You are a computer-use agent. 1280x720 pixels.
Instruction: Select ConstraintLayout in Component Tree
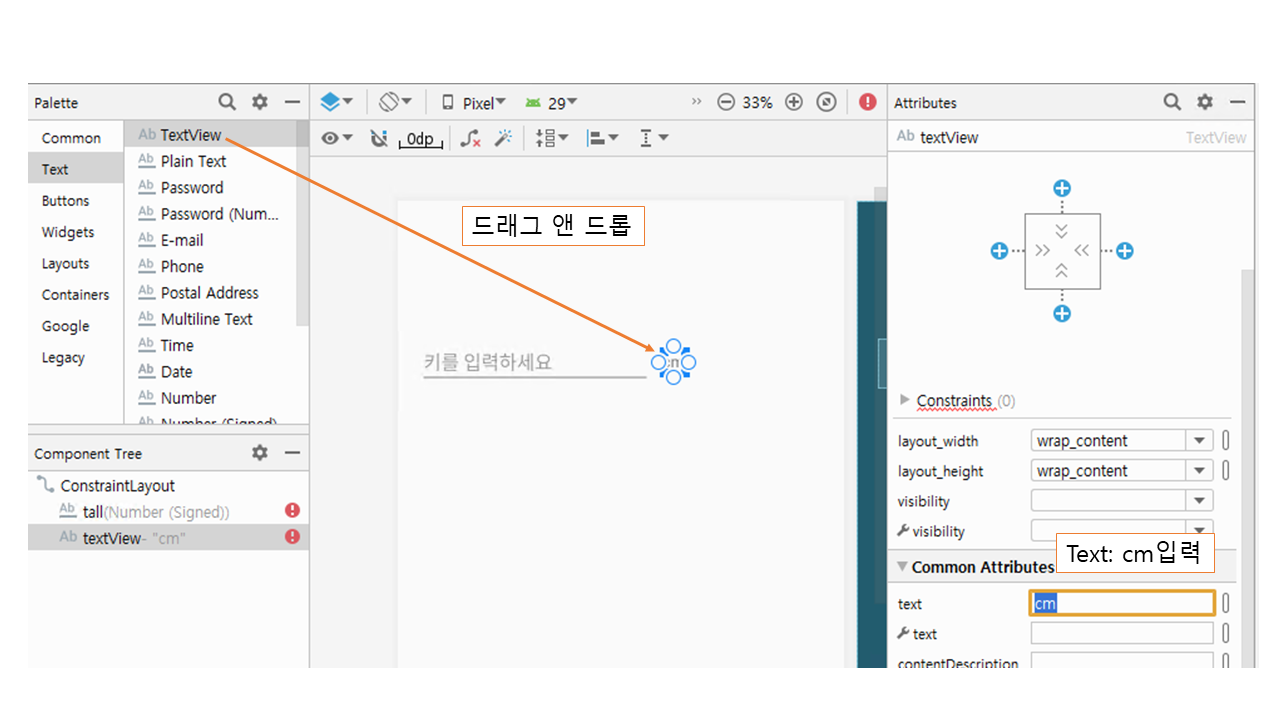117,486
